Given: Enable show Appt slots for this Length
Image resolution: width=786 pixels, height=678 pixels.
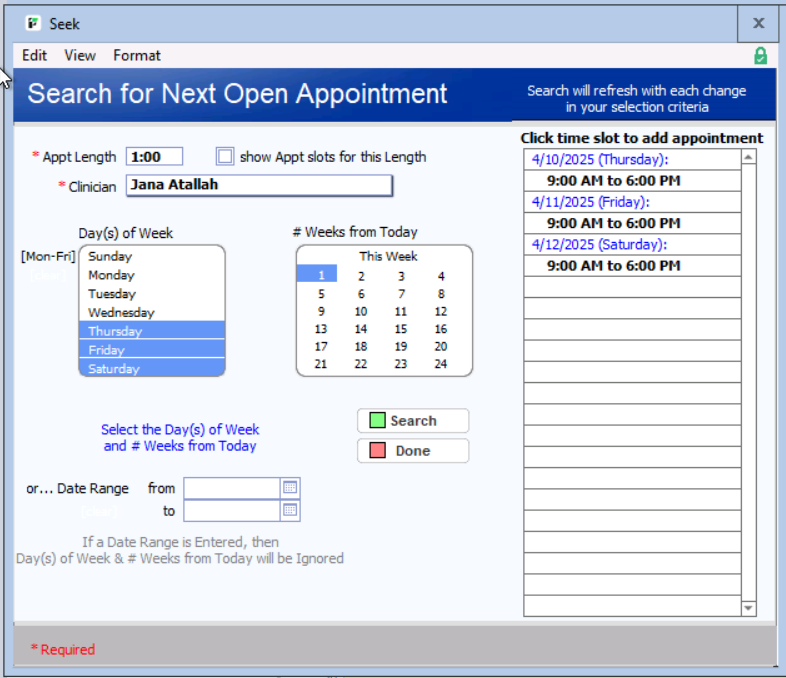Looking at the screenshot, I should 225,156.
